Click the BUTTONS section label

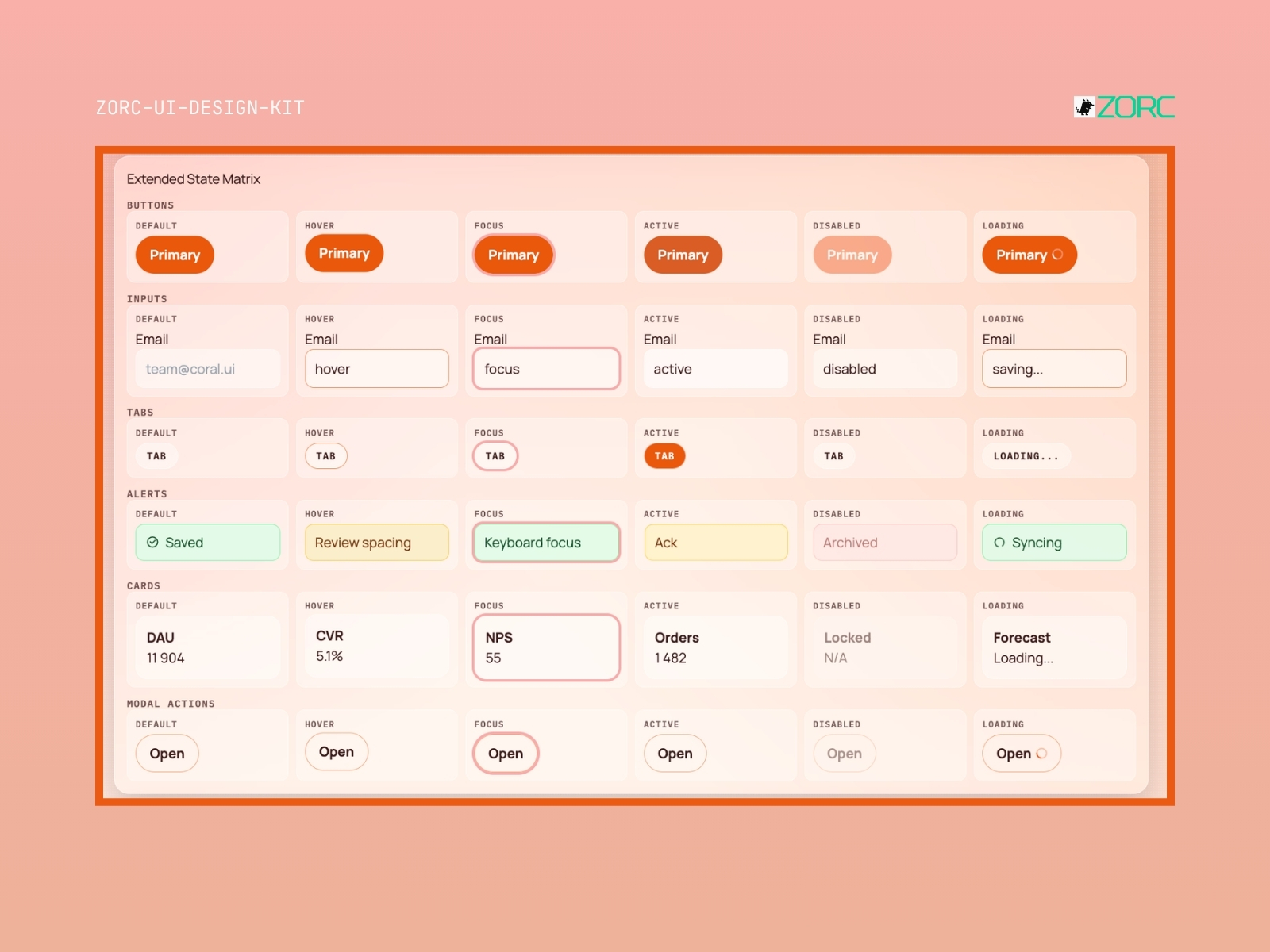150,205
